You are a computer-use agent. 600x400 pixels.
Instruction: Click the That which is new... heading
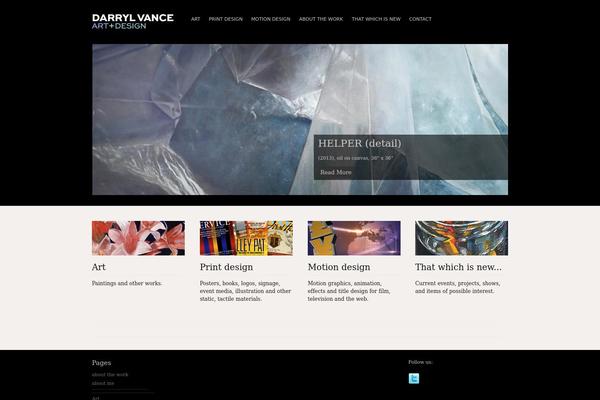458,267
